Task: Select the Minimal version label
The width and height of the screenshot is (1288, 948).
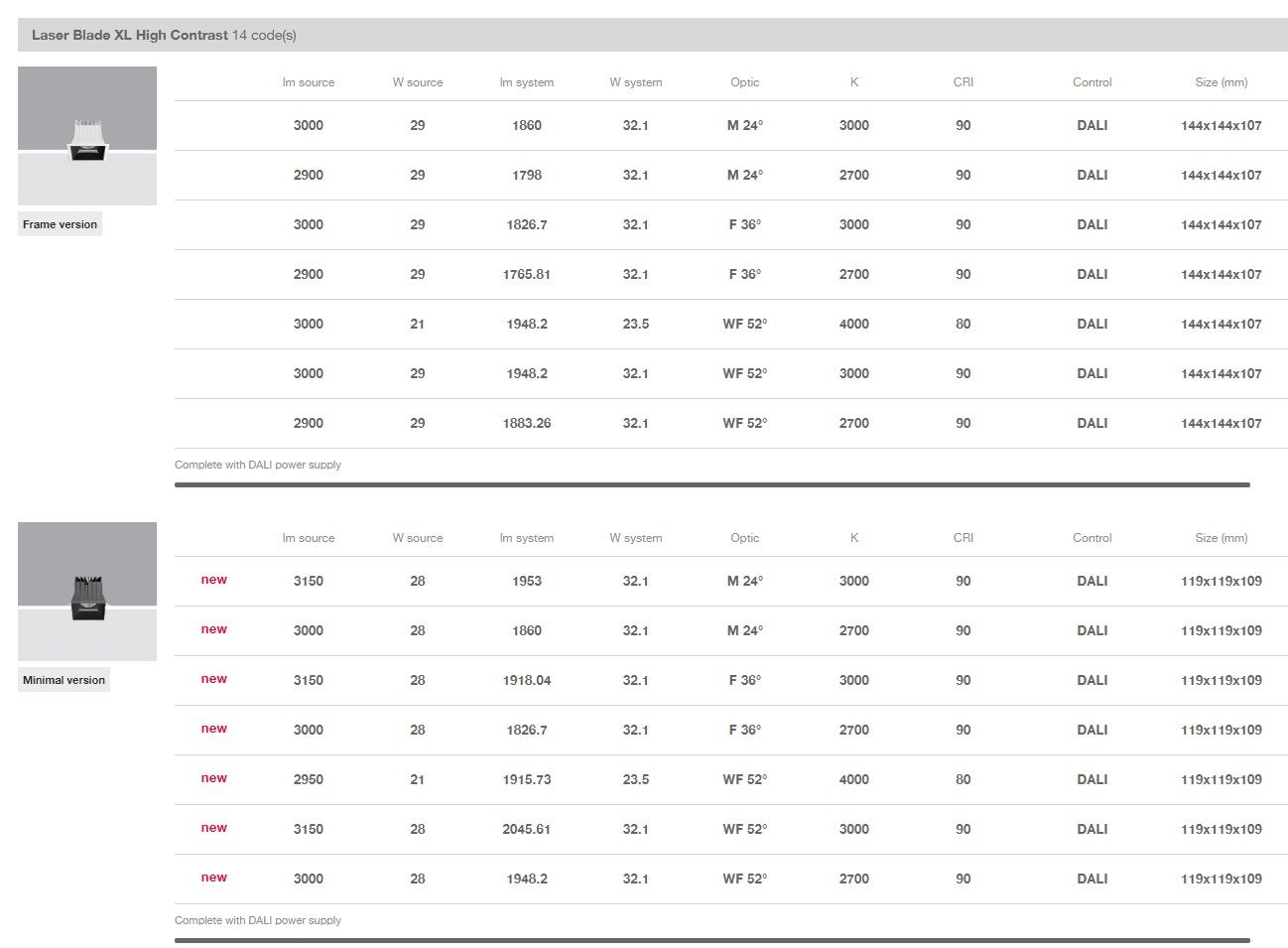Action: 64,680
